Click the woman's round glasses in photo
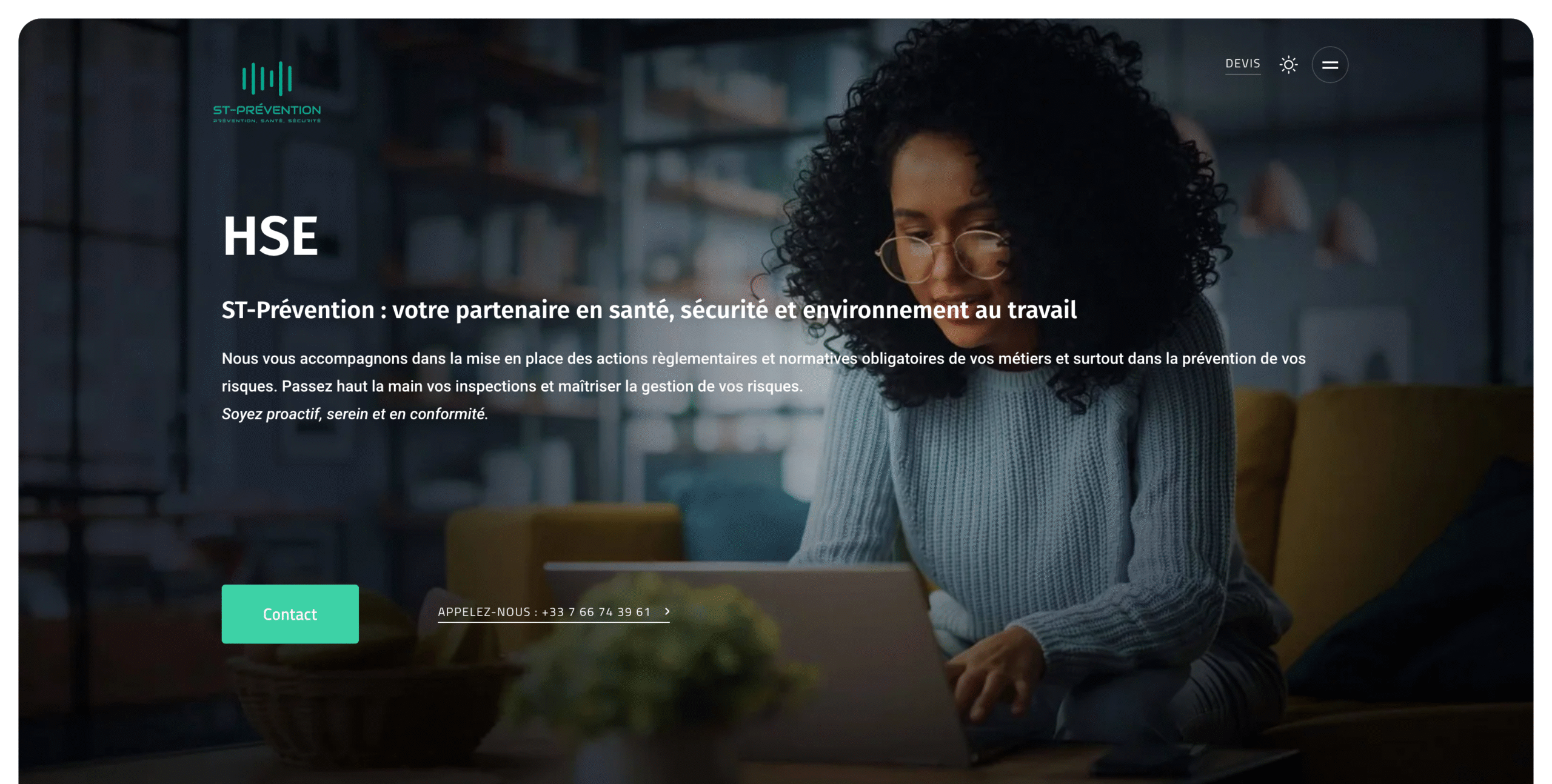The width and height of the screenshot is (1552, 784). click(x=943, y=253)
